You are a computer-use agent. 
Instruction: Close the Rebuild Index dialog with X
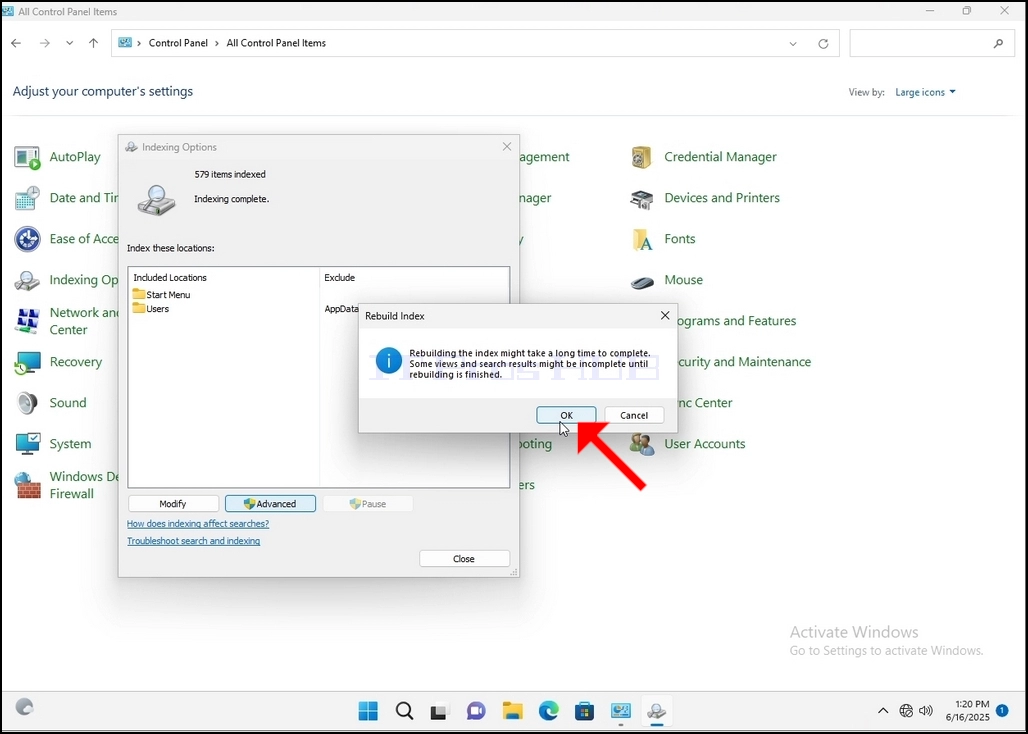(665, 315)
